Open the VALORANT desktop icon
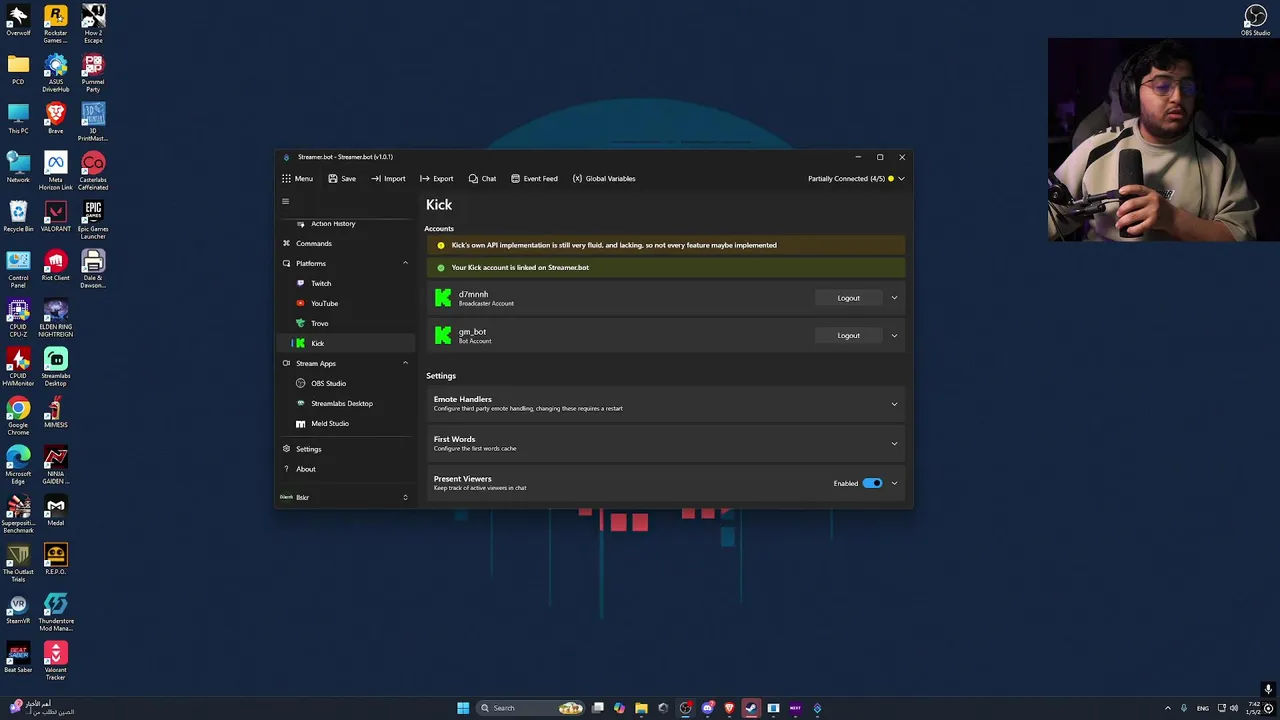 point(56,216)
